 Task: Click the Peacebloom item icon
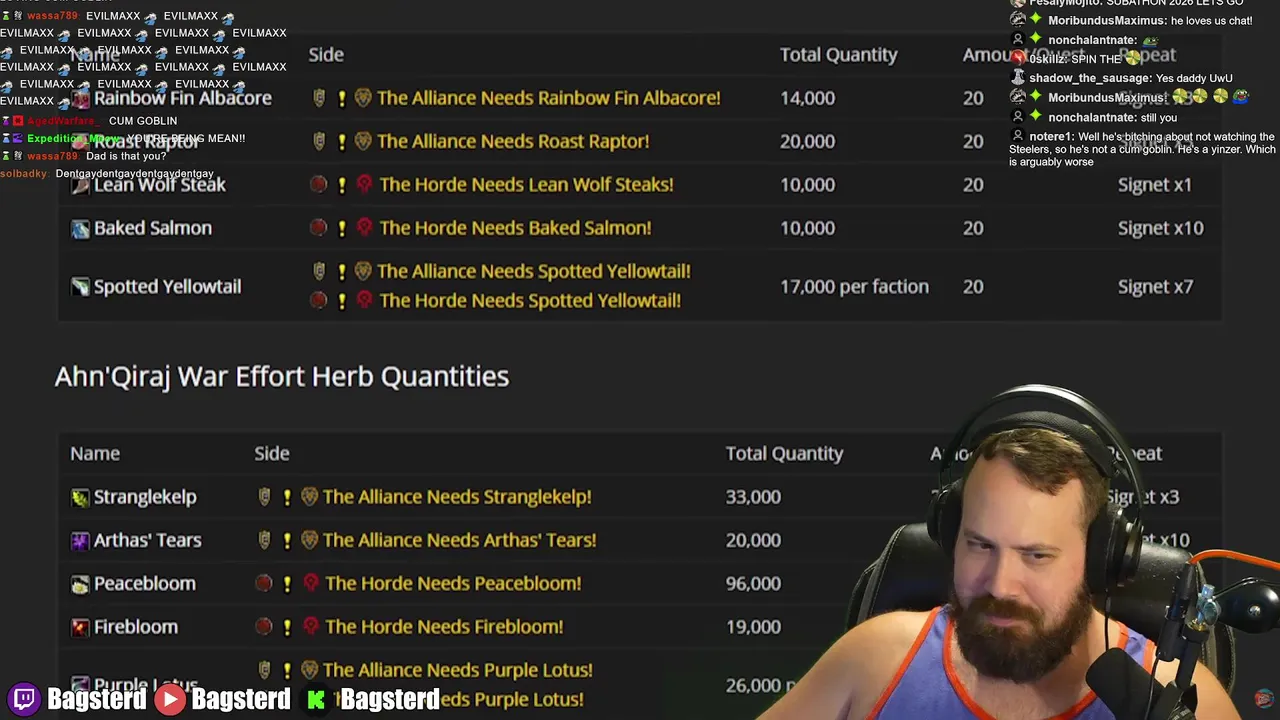tap(80, 584)
